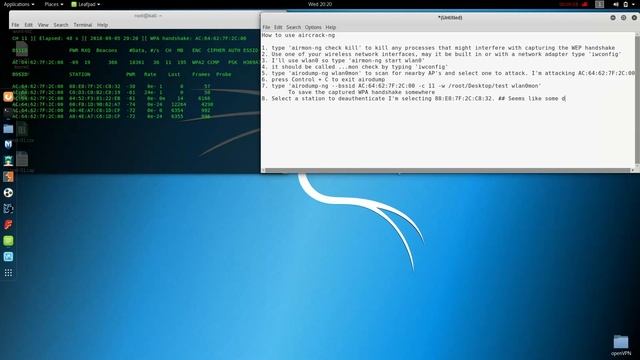Screen dimensions: 640x360
Task: Click station 88:E8:7F:2C:C8:32 row in terminal
Action: tap(111, 87)
